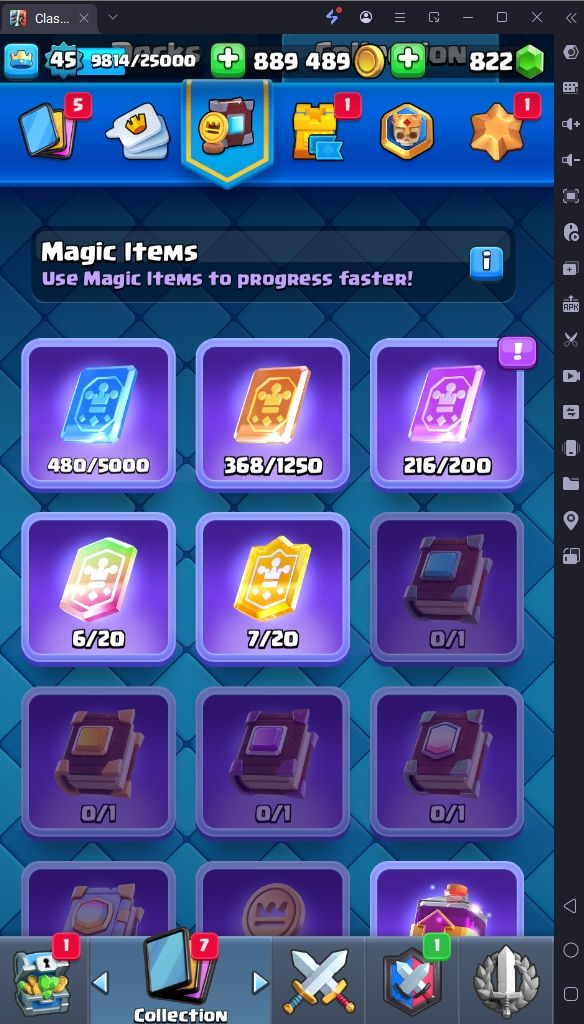Select the Rare Wild Card item 368/1250
Viewport: 584px width, 1024px height.
(273, 414)
